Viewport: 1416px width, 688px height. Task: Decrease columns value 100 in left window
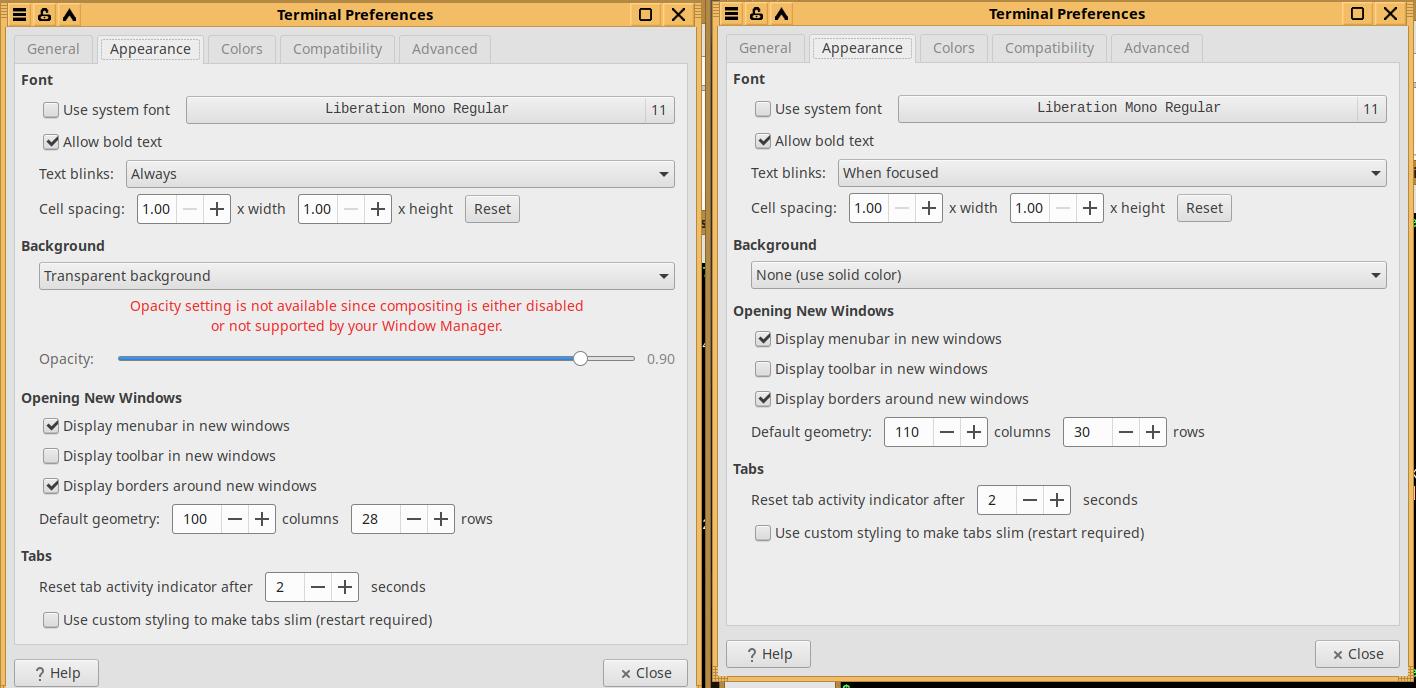click(235, 519)
